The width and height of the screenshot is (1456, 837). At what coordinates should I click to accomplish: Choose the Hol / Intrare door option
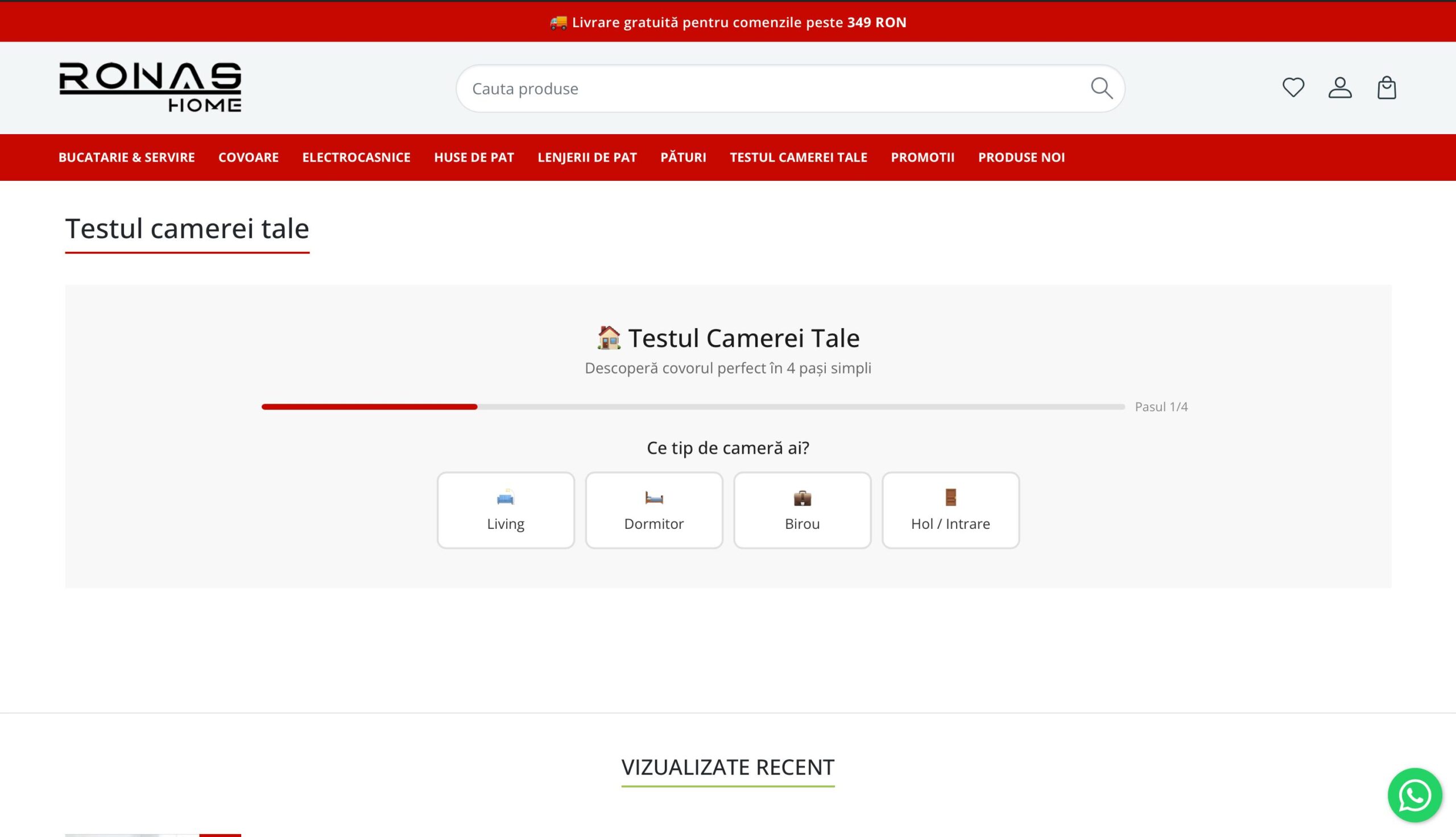(950, 509)
